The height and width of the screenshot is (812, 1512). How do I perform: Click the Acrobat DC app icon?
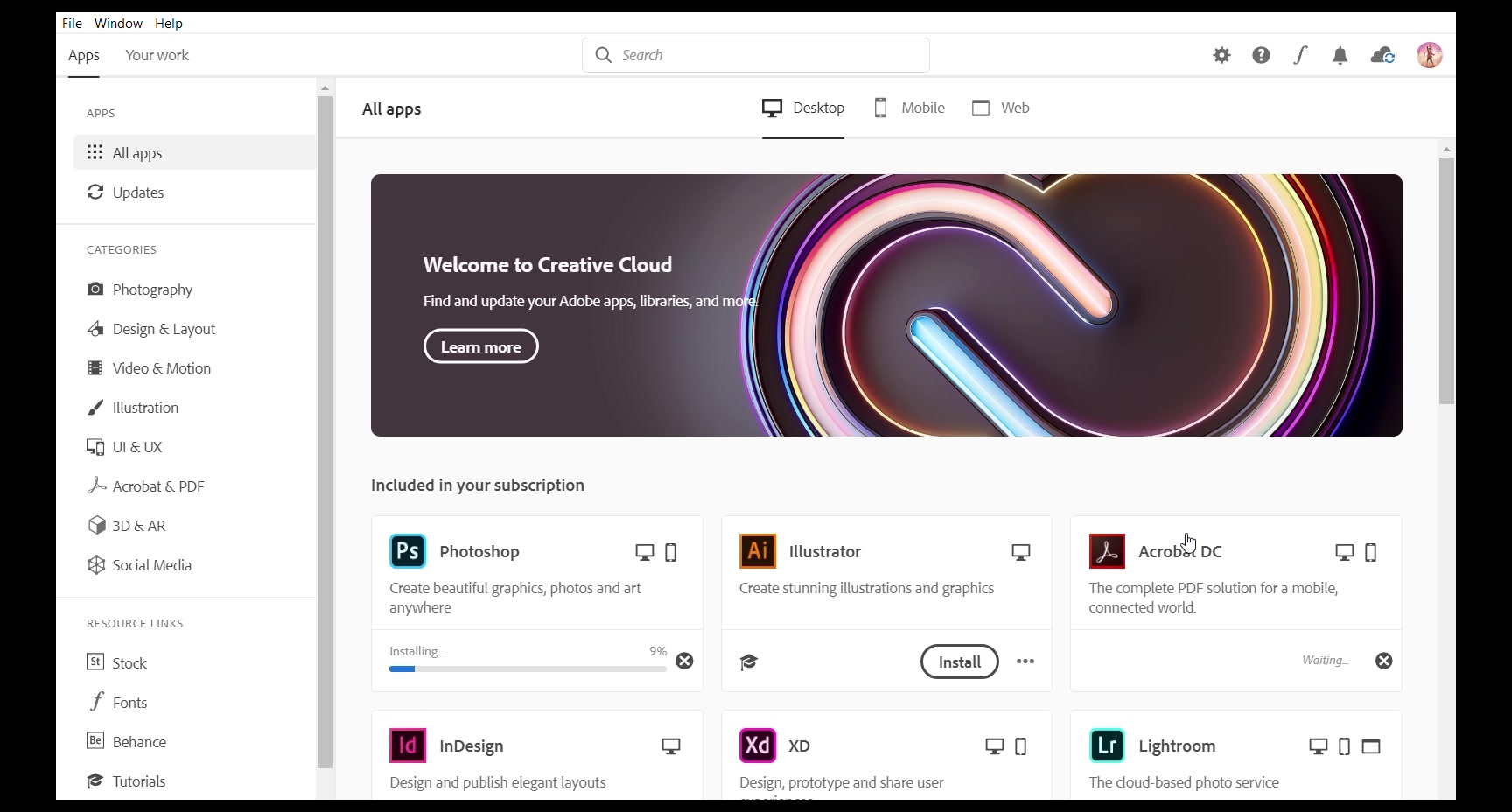[1107, 551]
